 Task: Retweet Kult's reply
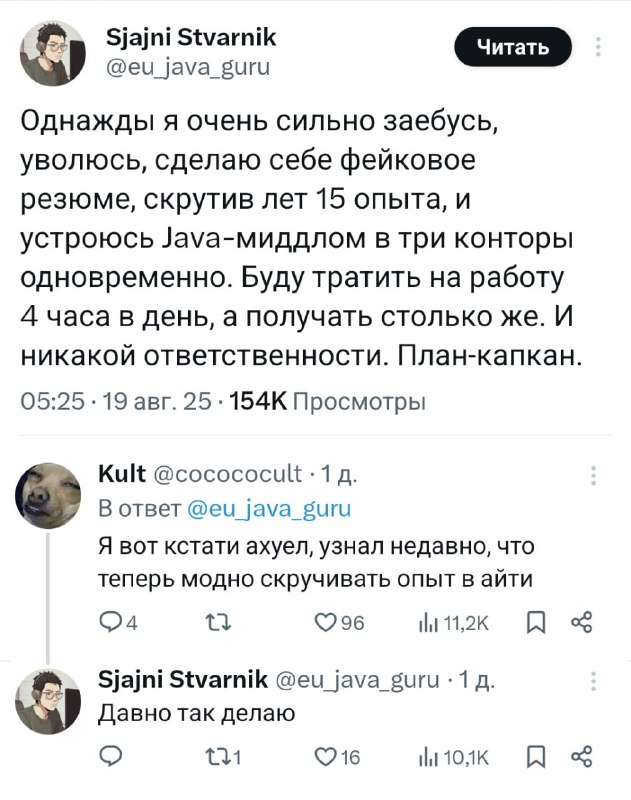pyautogui.click(x=218, y=622)
